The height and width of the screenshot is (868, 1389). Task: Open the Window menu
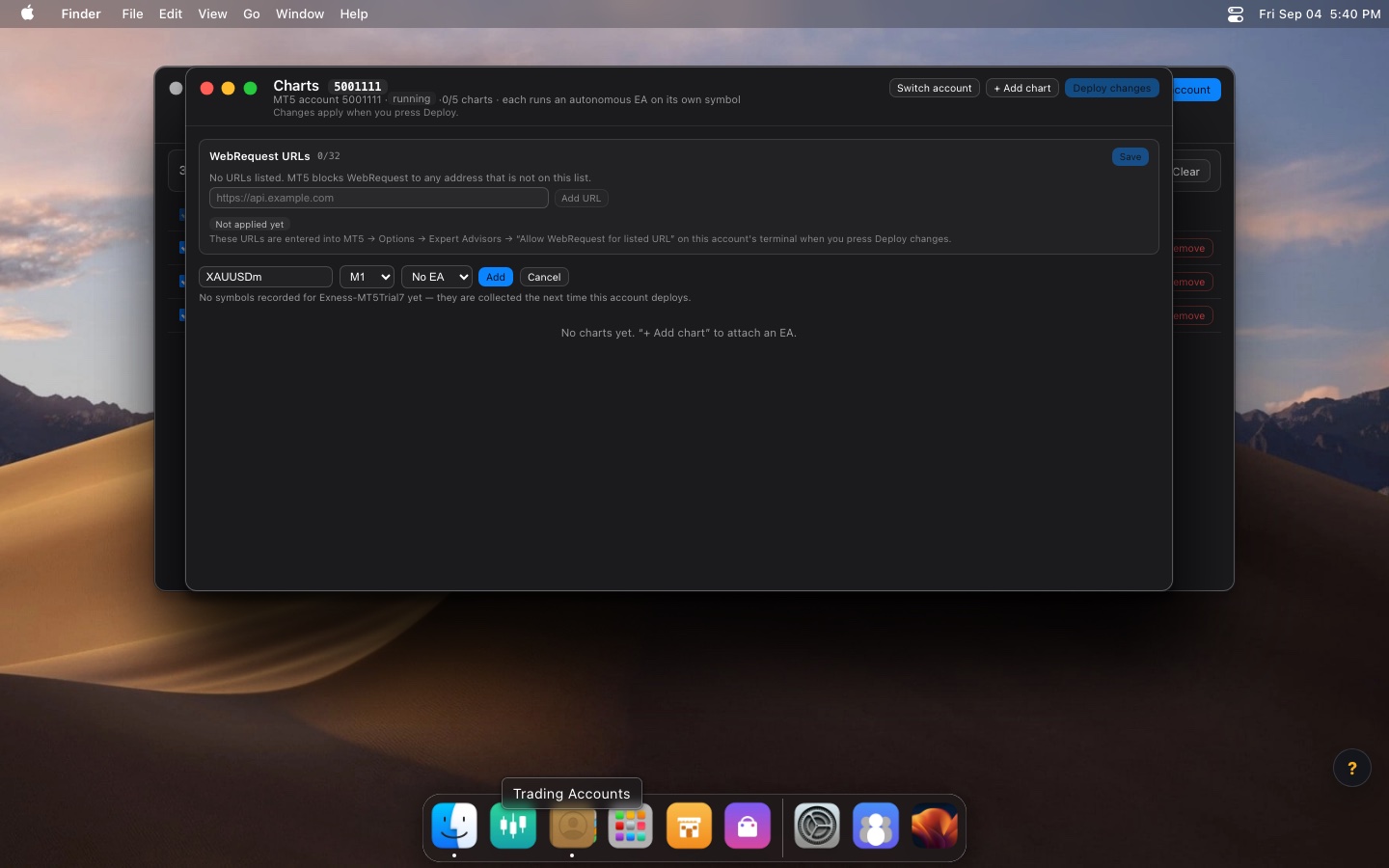(x=300, y=14)
